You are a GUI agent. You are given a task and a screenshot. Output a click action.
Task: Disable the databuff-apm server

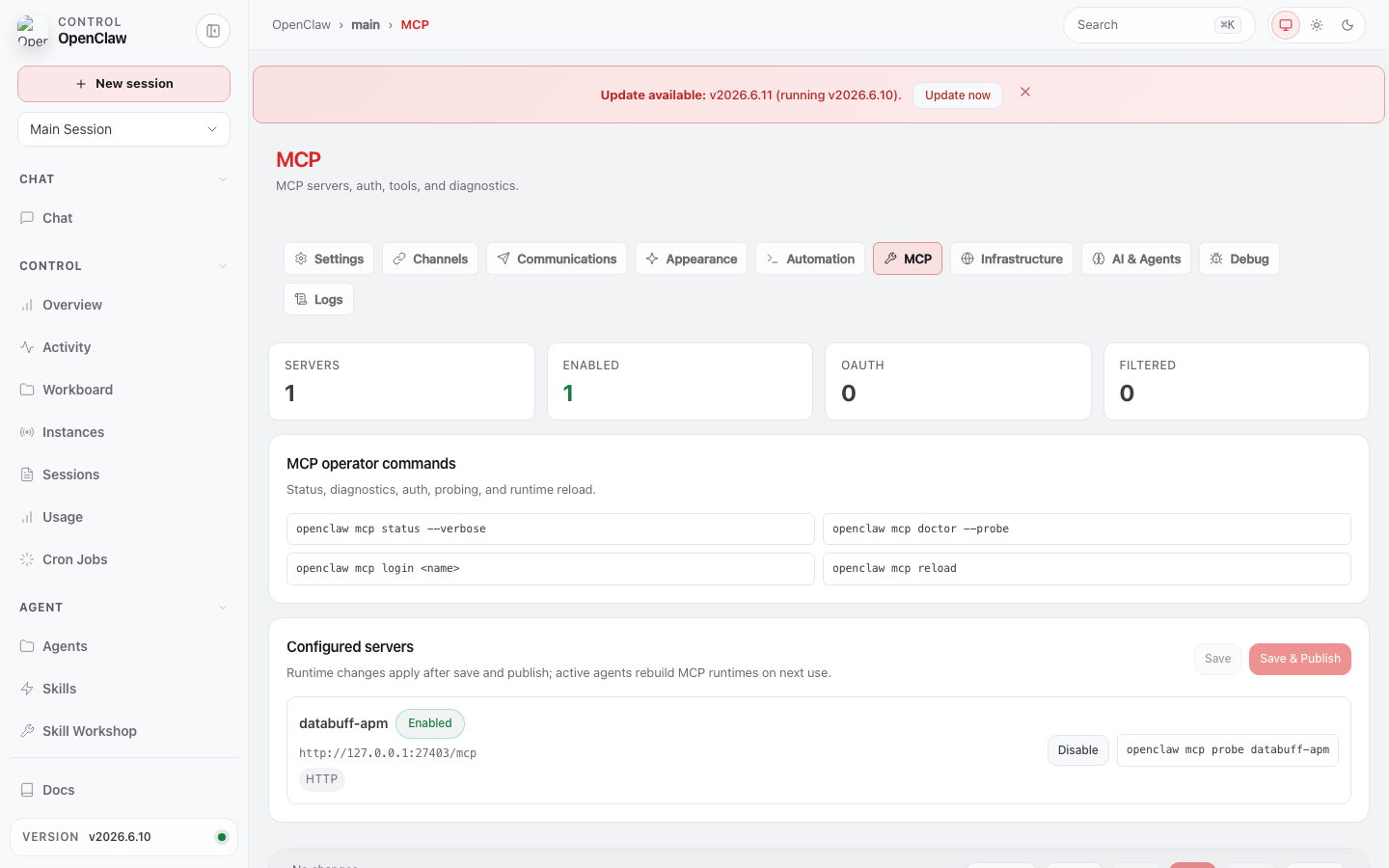point(1077,750)
